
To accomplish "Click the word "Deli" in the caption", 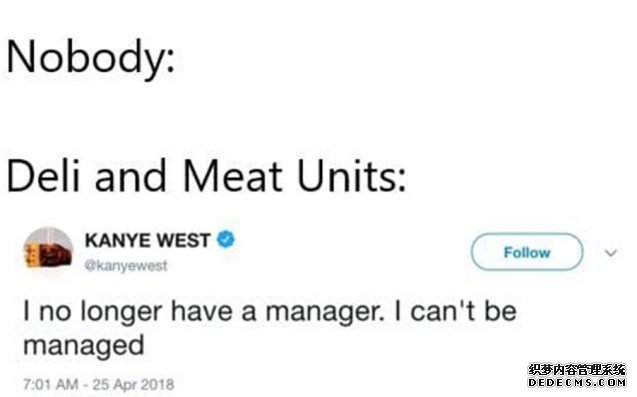I will click(43, 175).
